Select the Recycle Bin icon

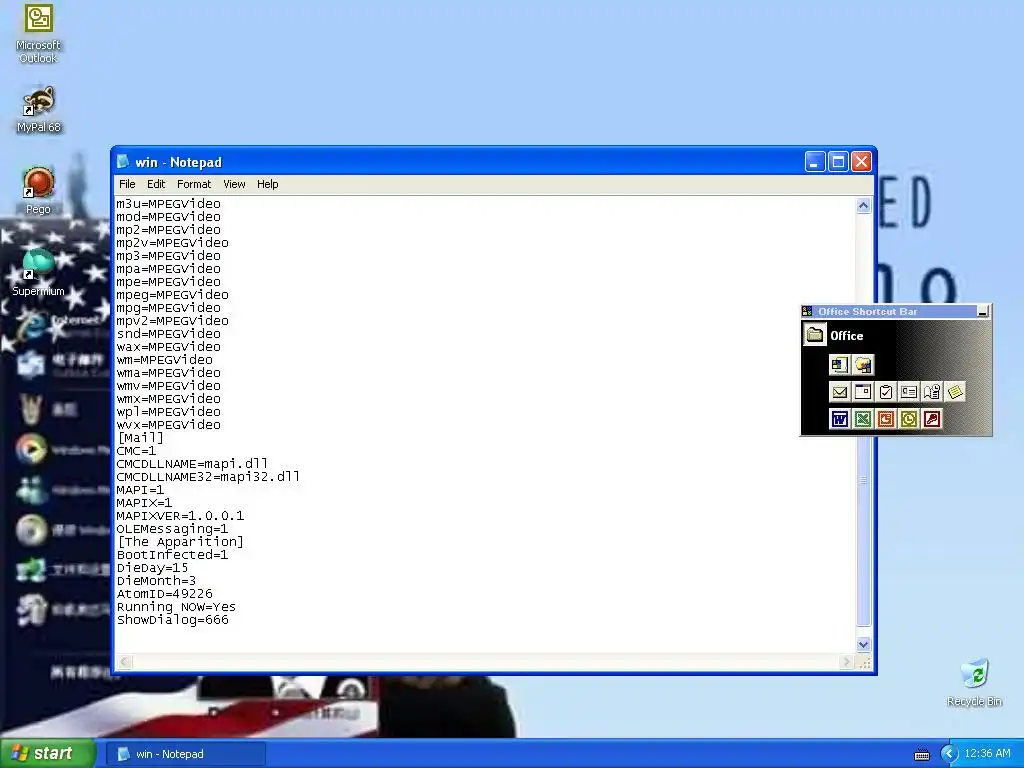pos(974,683)
